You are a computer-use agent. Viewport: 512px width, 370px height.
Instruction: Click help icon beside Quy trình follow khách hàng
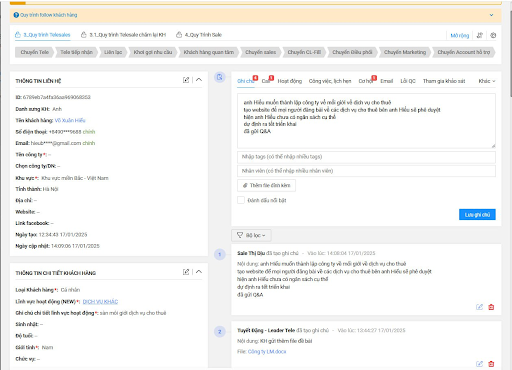16,15
